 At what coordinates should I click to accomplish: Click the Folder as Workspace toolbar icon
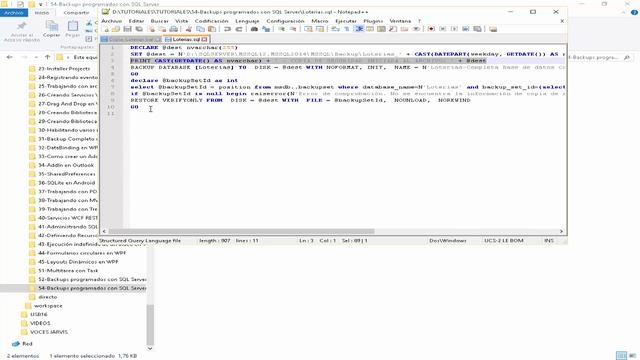click(x=405, y=29)
